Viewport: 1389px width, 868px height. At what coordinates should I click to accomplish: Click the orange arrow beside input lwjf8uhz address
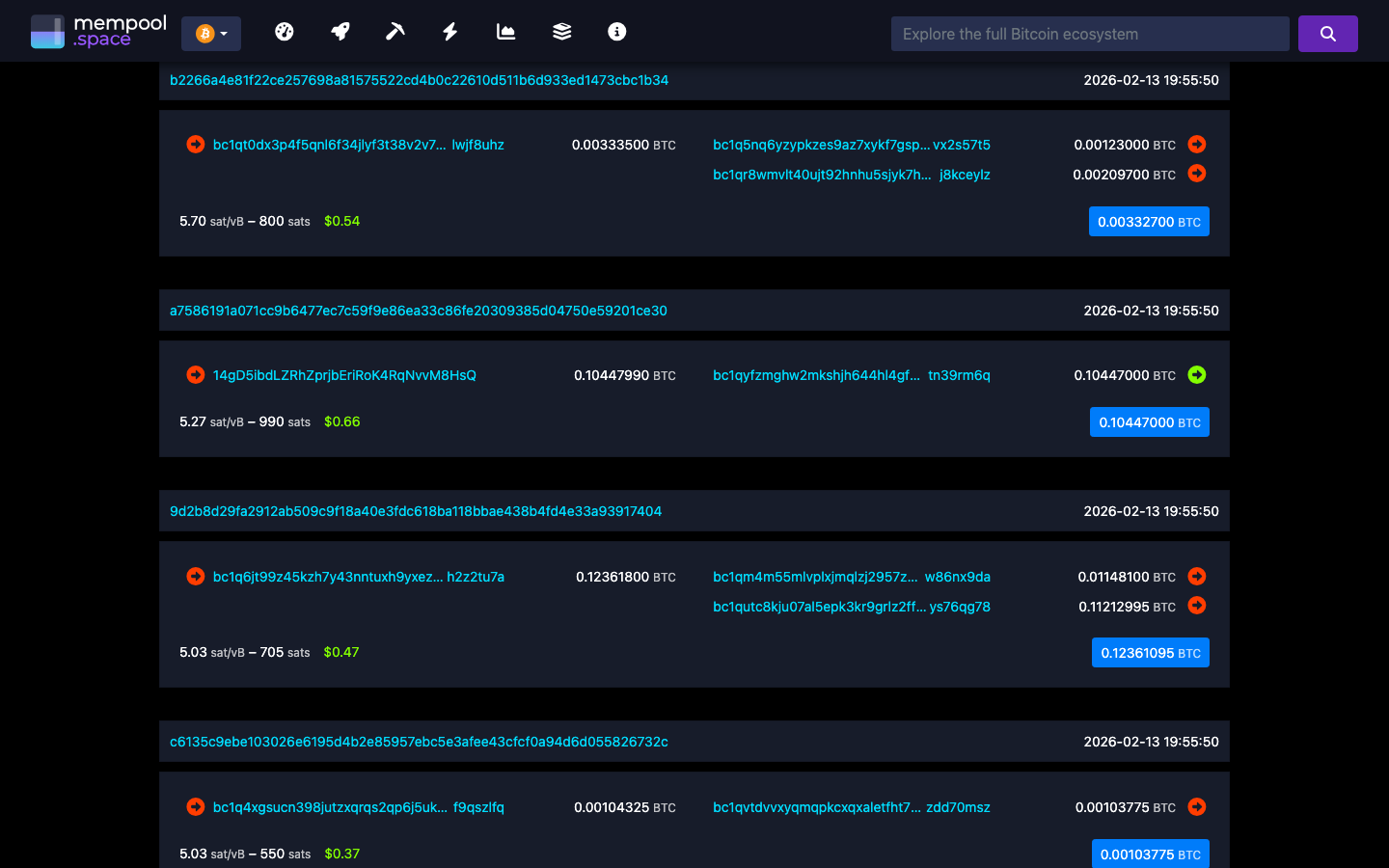pos(195,144)
